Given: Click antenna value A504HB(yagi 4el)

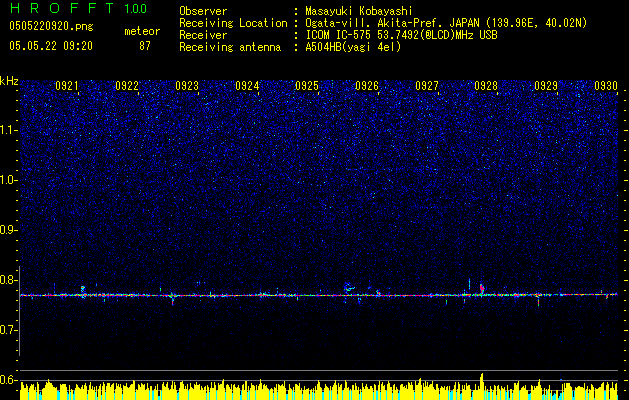Looking at the screenshot, I should (353, 47).
